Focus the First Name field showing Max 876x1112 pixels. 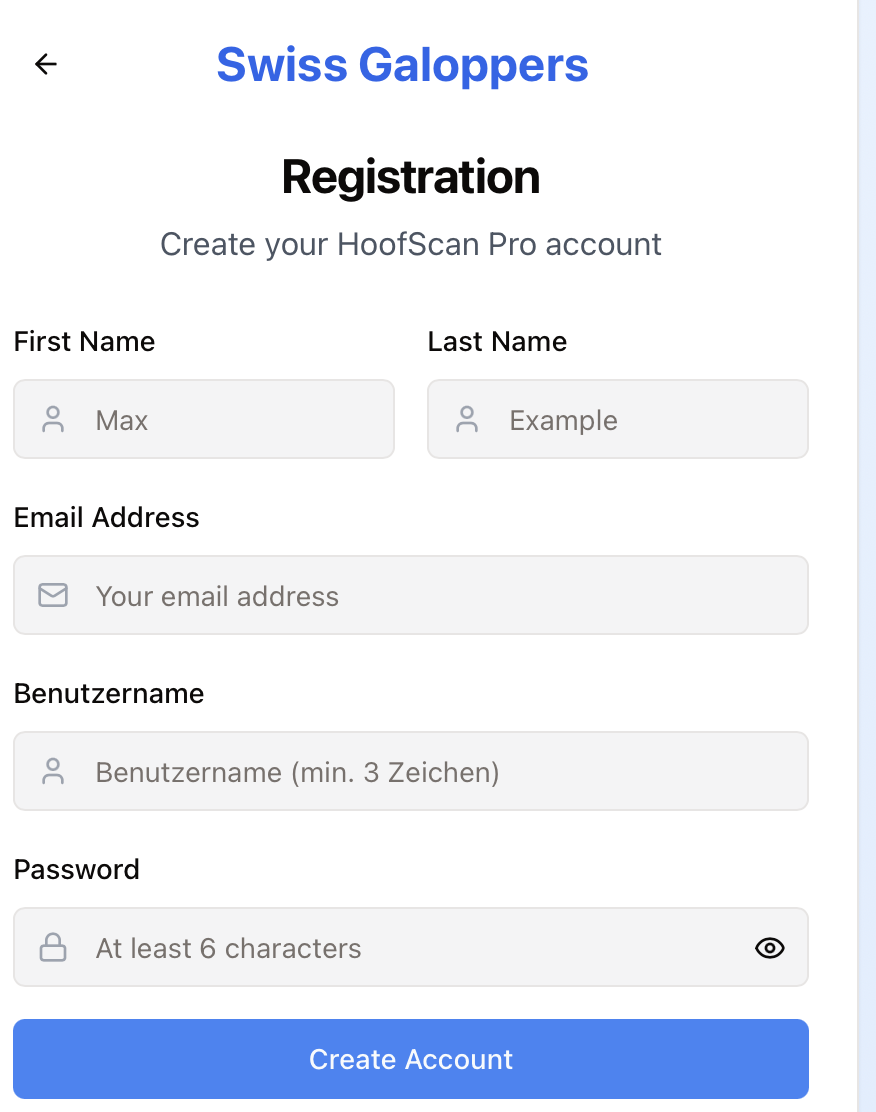click(230, 420)
